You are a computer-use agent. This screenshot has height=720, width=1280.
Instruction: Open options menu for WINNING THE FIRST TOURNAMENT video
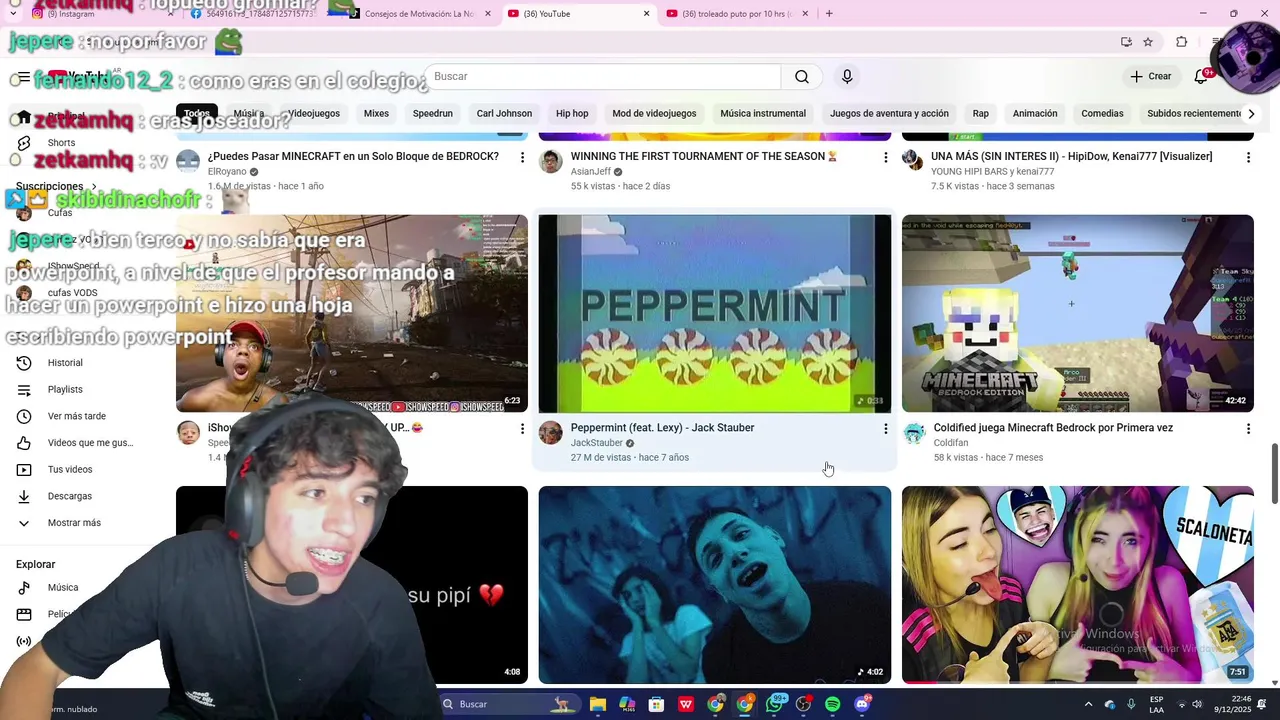click(x=885, y=157)
